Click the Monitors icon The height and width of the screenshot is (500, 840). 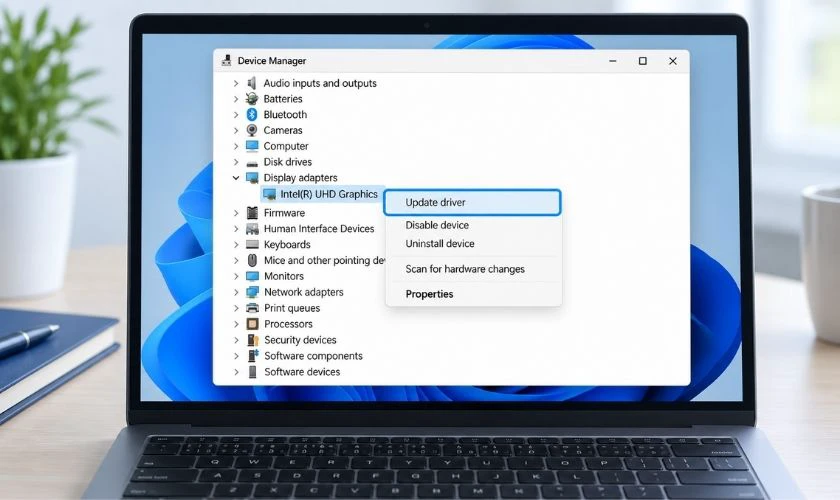[252, 276]
